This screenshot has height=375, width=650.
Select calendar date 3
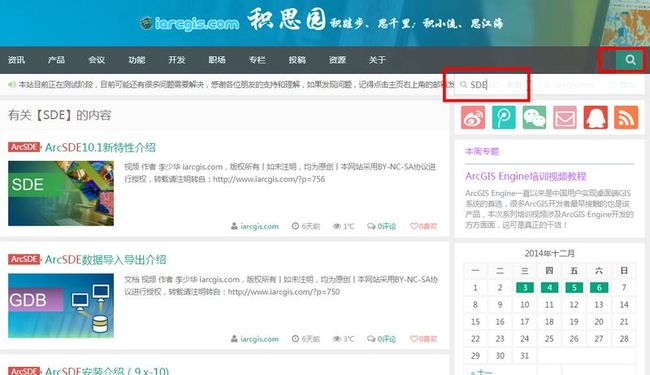click(525, 288)
